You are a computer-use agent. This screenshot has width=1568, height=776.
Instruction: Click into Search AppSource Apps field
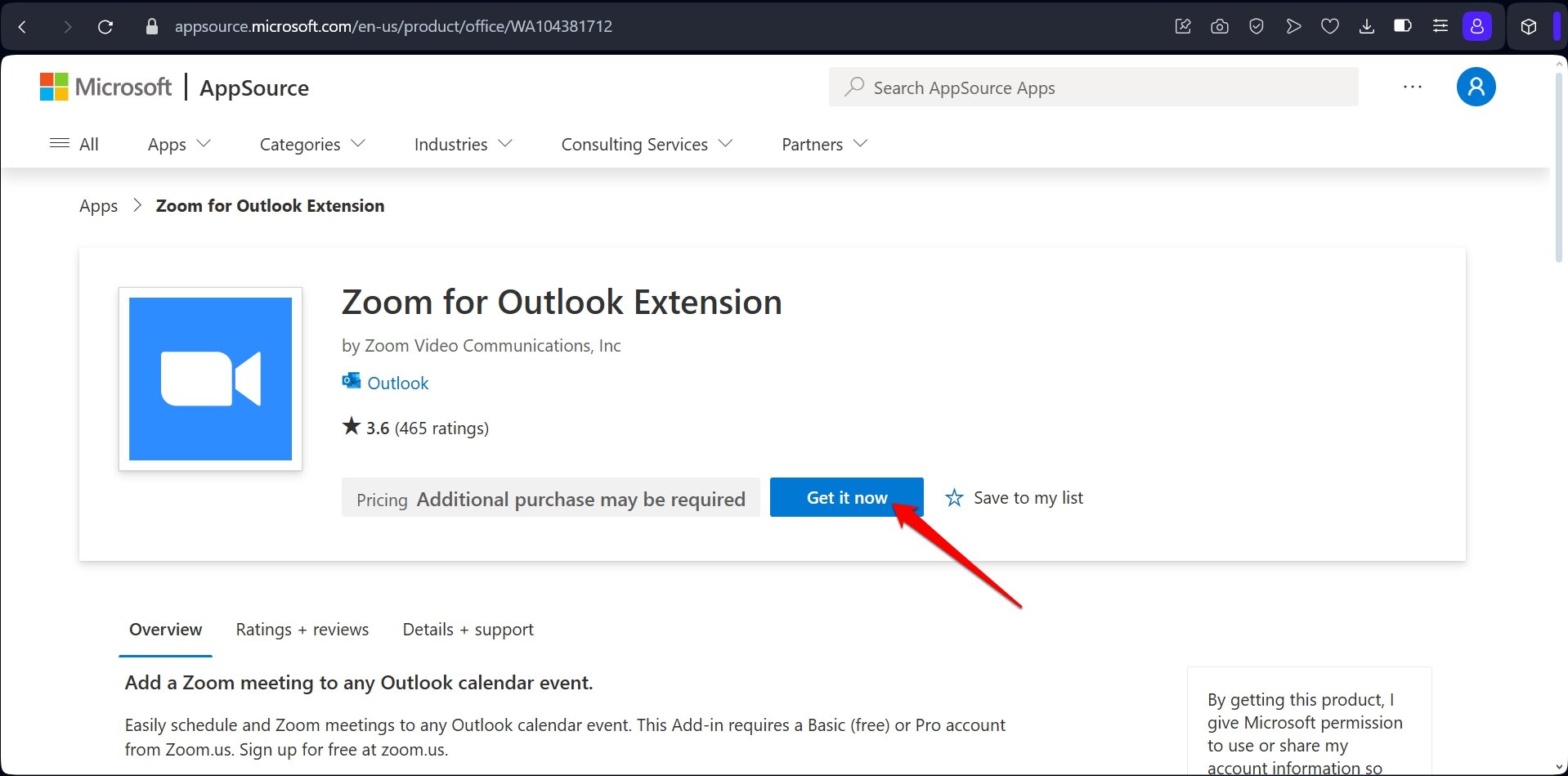(1094, 87)
